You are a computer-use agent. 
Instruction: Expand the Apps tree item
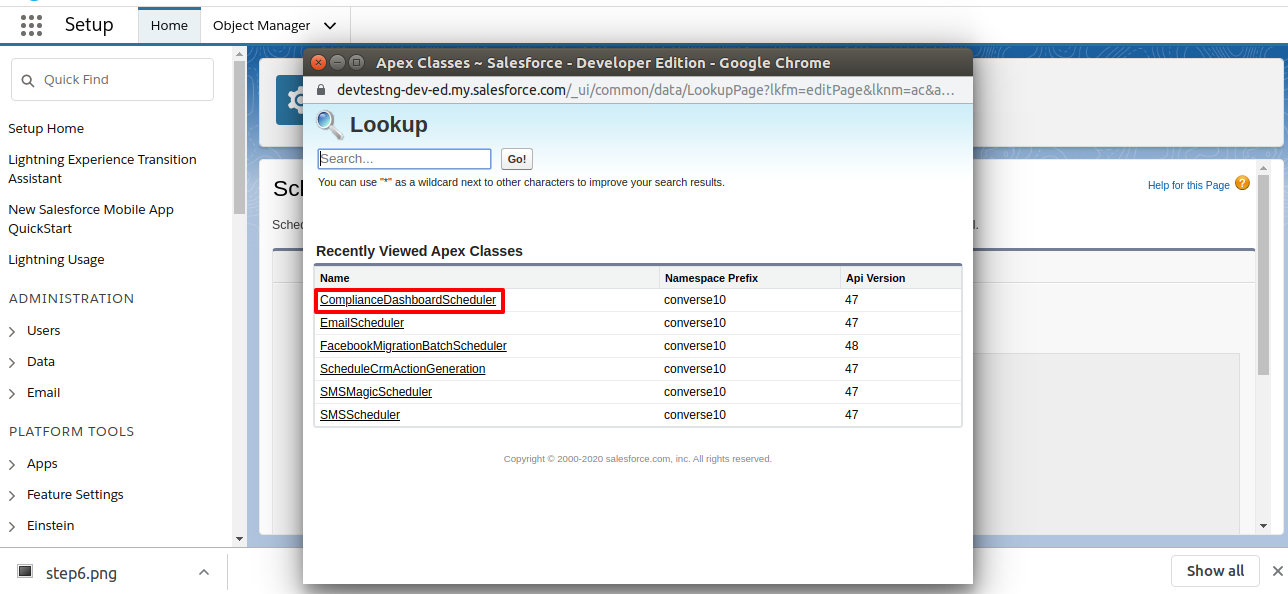(12, 464)
